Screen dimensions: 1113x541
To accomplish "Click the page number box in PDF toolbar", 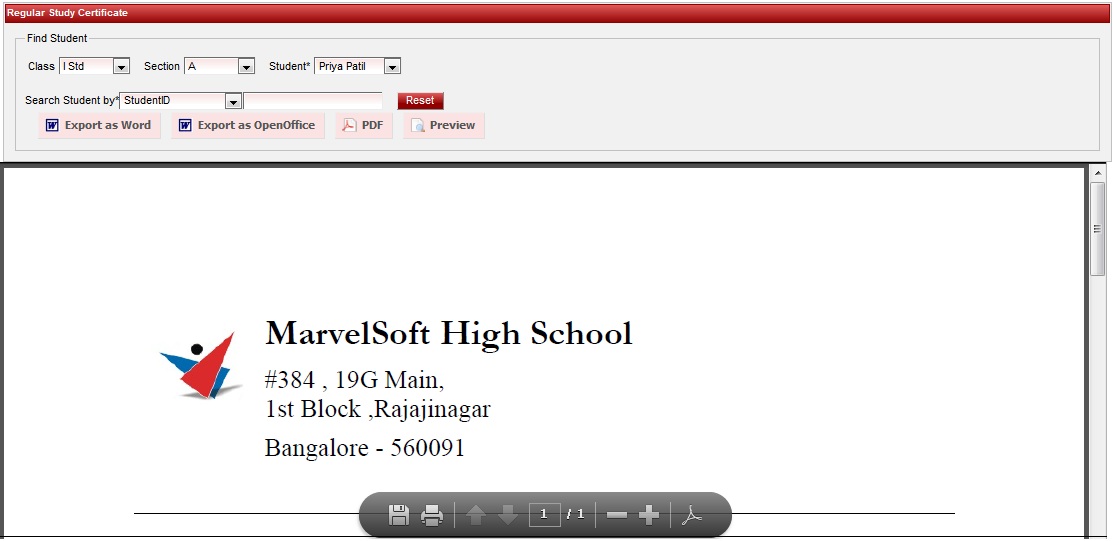I will point(544,515).
